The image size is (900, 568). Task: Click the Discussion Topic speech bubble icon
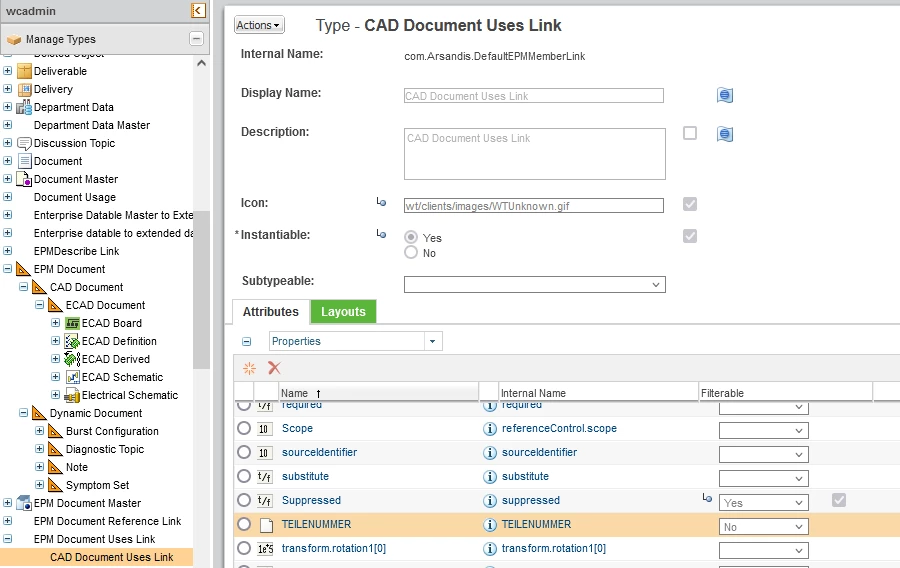pyautogui.click(x=24, y=143)
